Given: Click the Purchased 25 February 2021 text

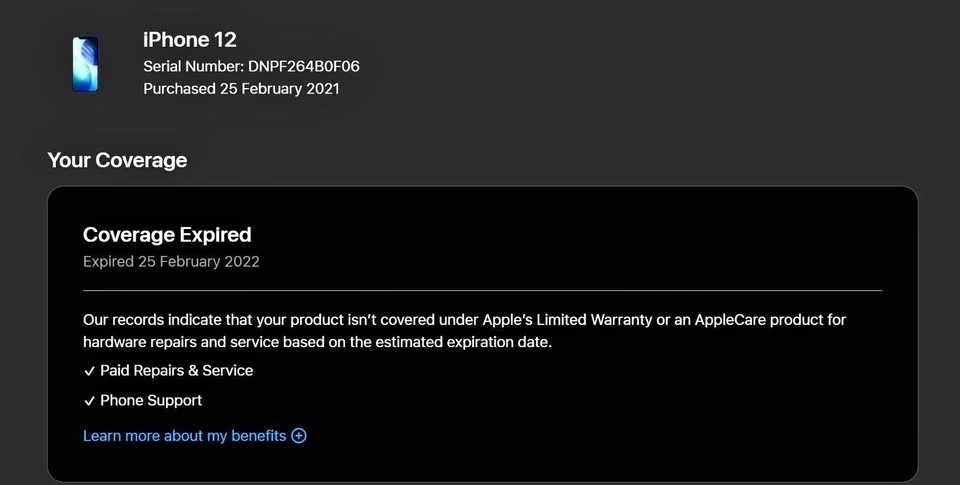Looking at the screenshot, I should [x=241, y=89].
